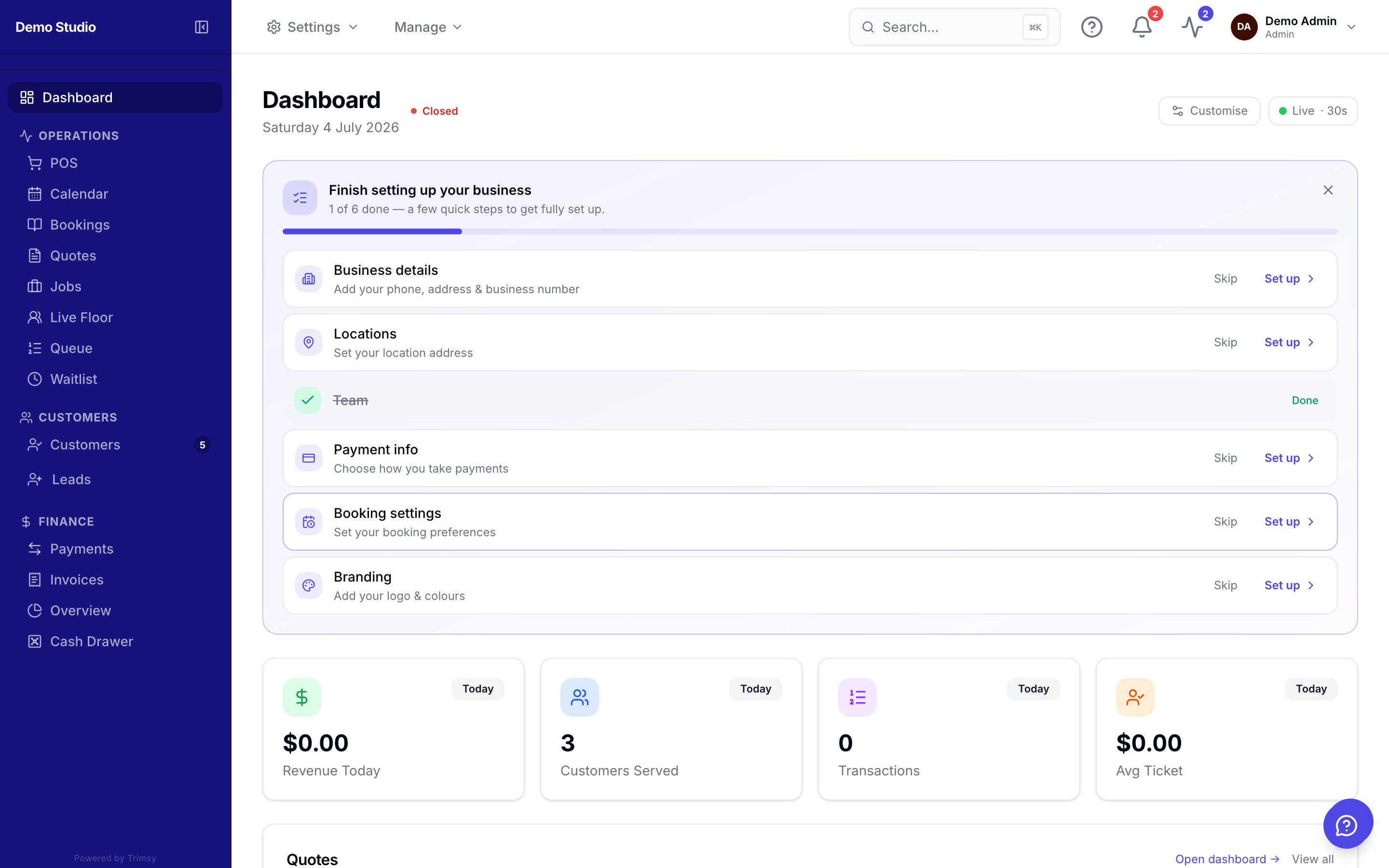
Task: Click the Team green checkmark icon
Action: (308, 400)
